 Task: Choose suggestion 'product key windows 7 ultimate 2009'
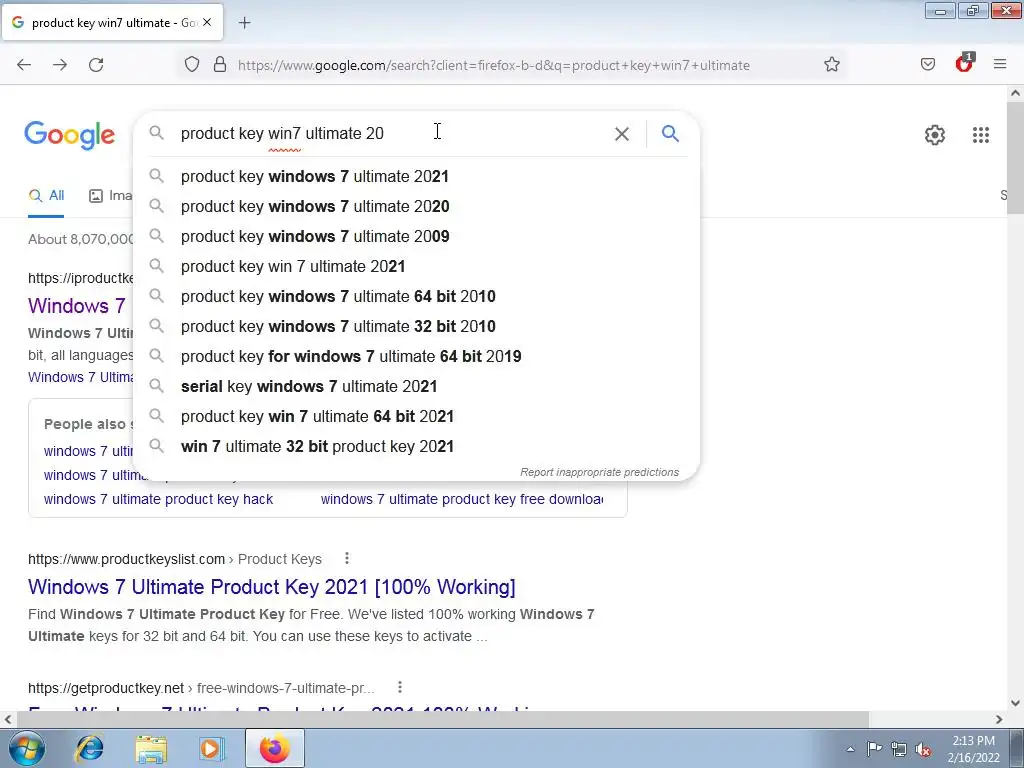416,236
